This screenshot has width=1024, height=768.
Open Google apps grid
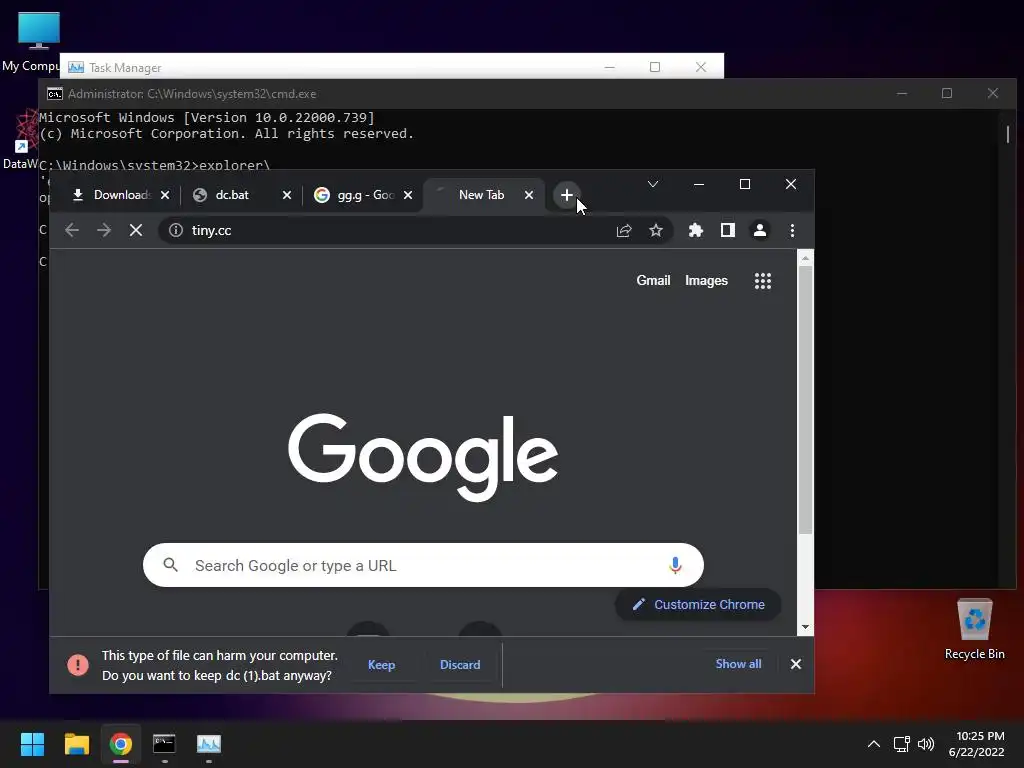click(x=763, y=281)
